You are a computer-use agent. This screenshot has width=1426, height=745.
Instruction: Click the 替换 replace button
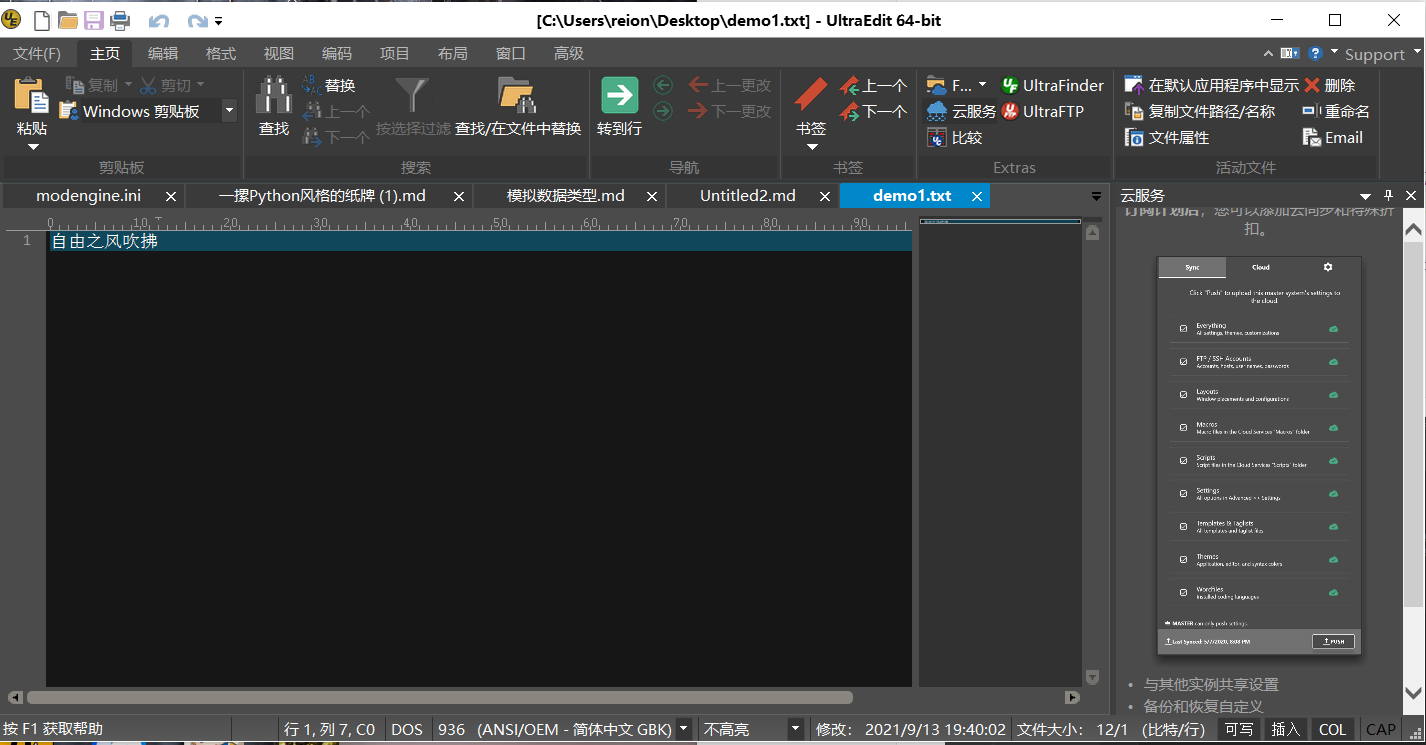[329, 85]
